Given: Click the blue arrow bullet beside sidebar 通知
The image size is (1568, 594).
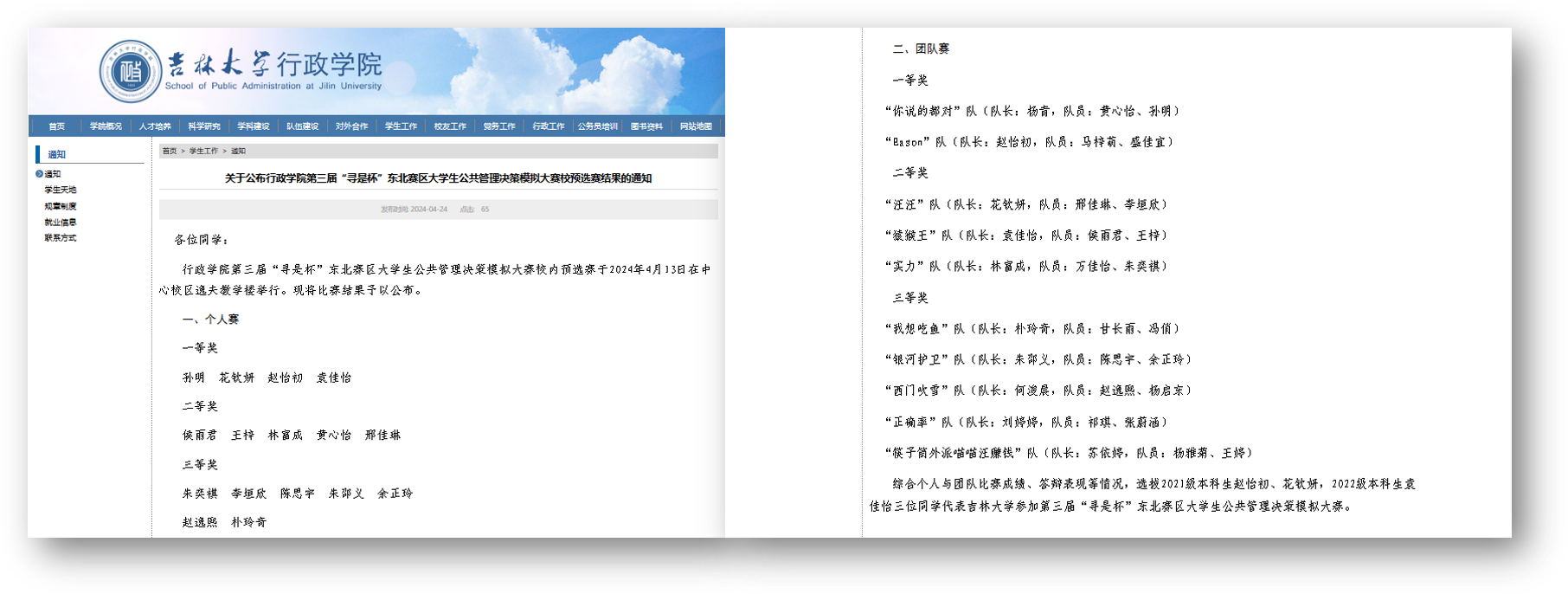Looking at the screenshot, I should pos(39,174).
